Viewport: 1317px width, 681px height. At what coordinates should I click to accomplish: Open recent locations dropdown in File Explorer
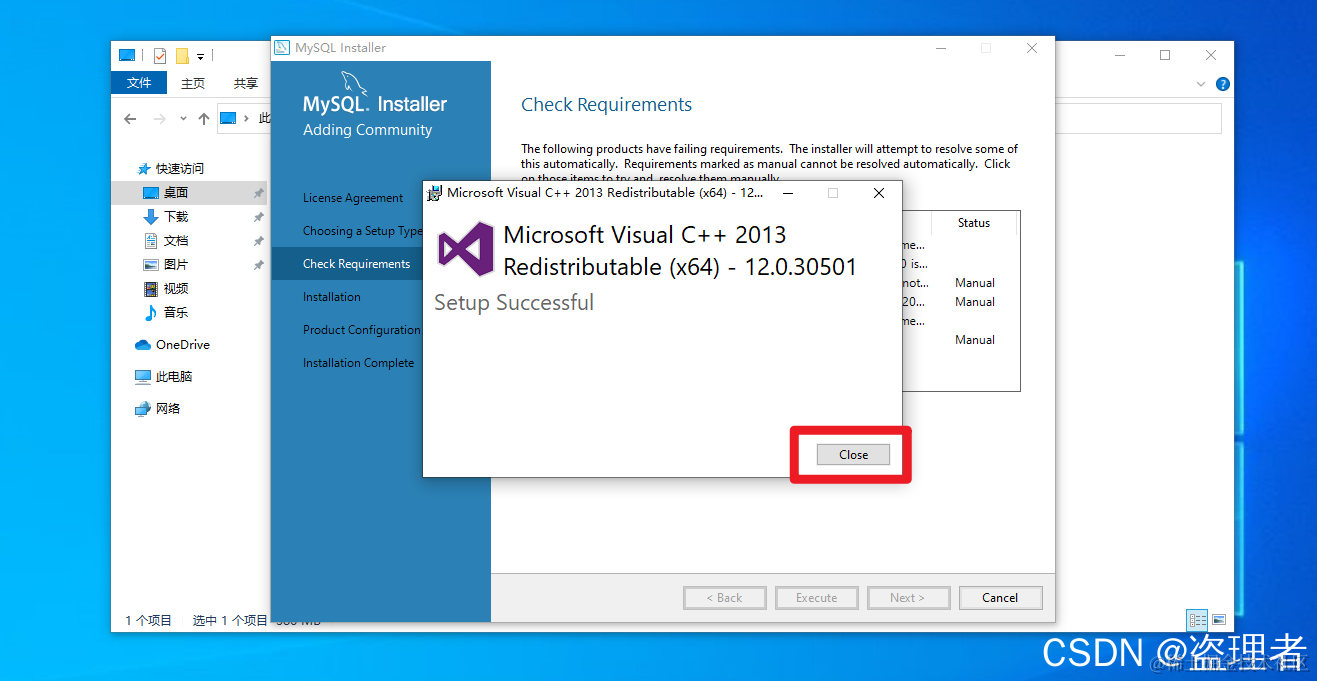[x=183, y=118]
